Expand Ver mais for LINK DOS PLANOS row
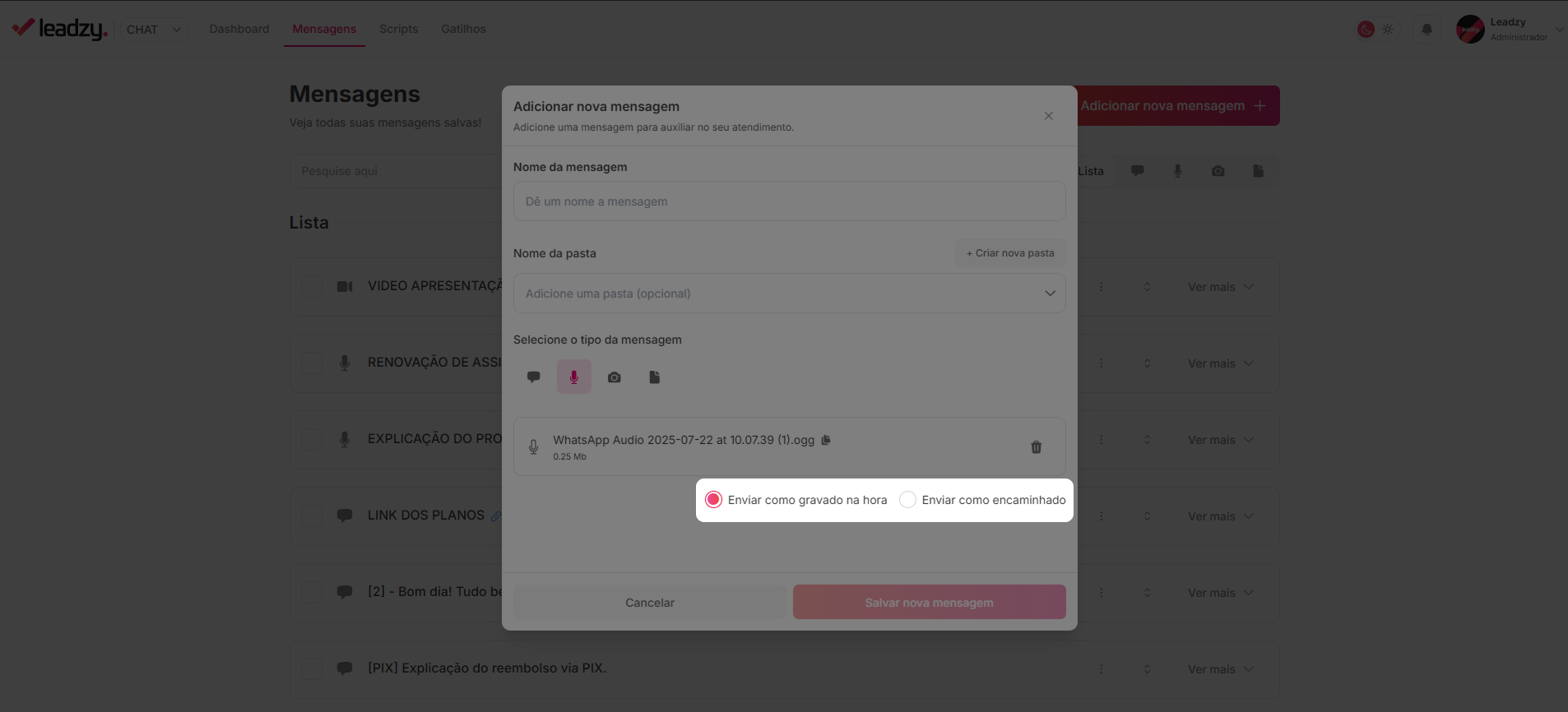Viewport: 1568px width, 712px height. 1221,516
